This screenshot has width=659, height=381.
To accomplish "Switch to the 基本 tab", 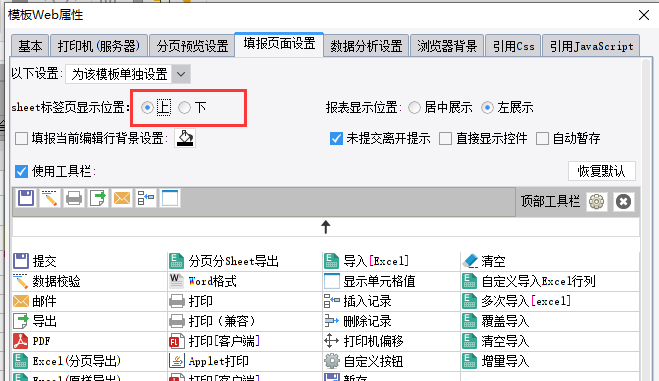I will coord(30,46).
